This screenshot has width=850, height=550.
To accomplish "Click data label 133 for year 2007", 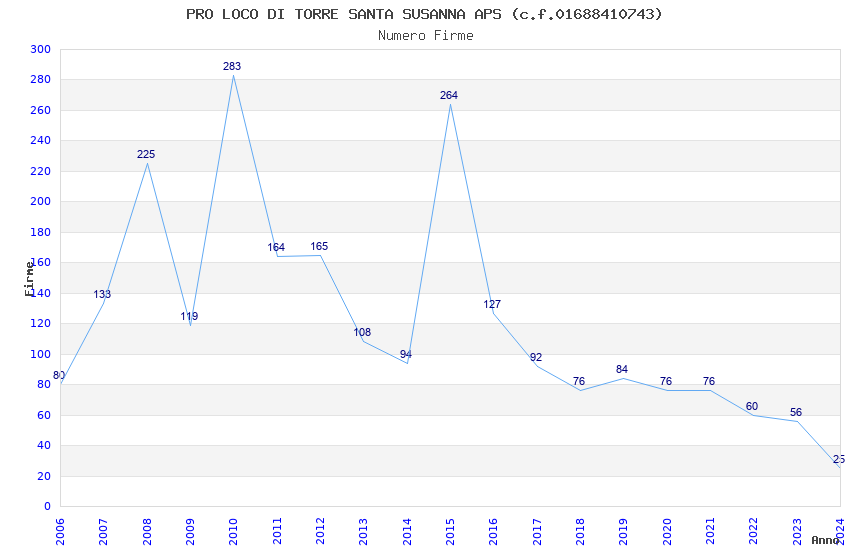I will (x=102, y=294).
